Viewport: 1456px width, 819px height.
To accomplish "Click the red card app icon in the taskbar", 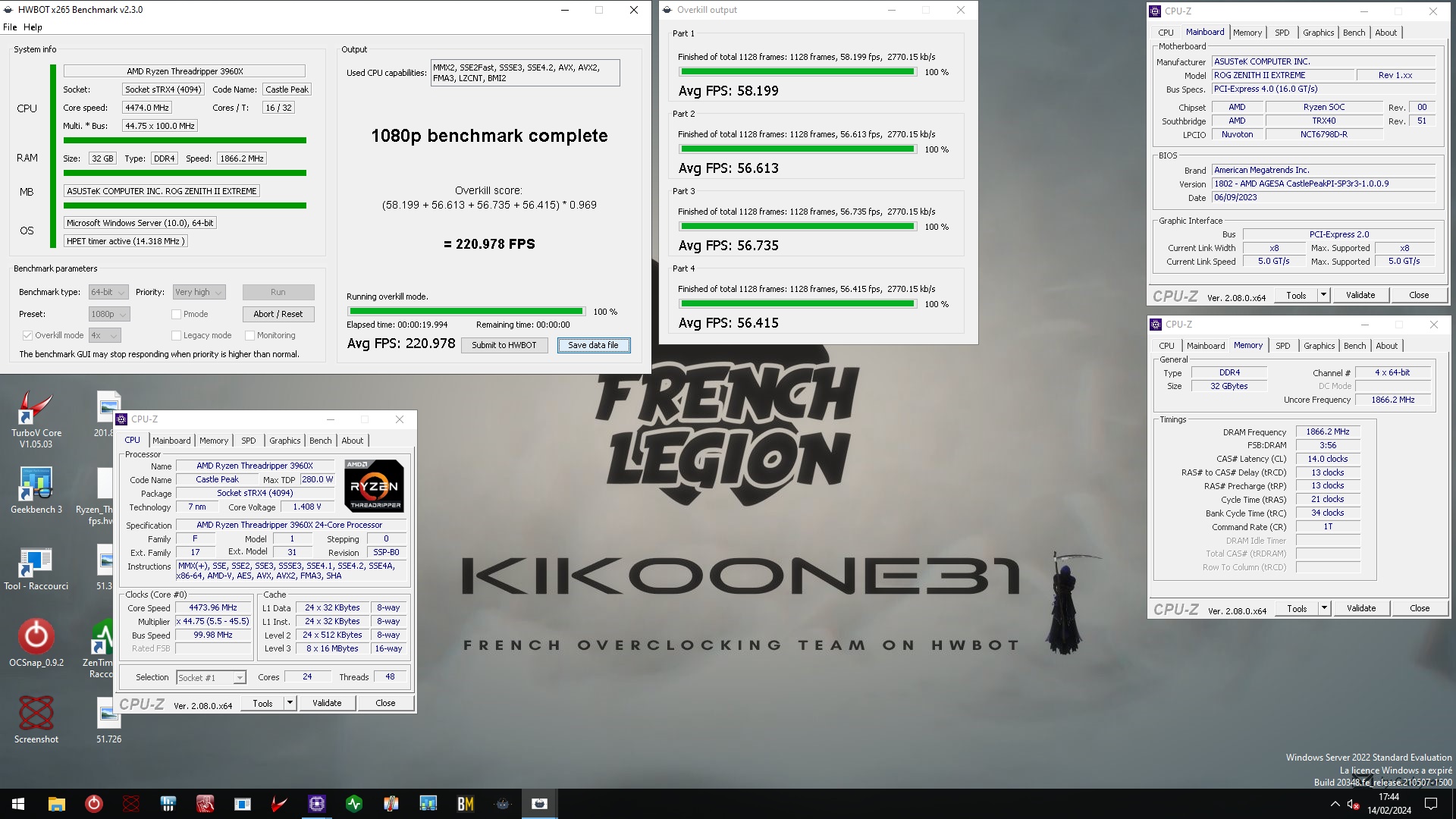I will (205, 804).
